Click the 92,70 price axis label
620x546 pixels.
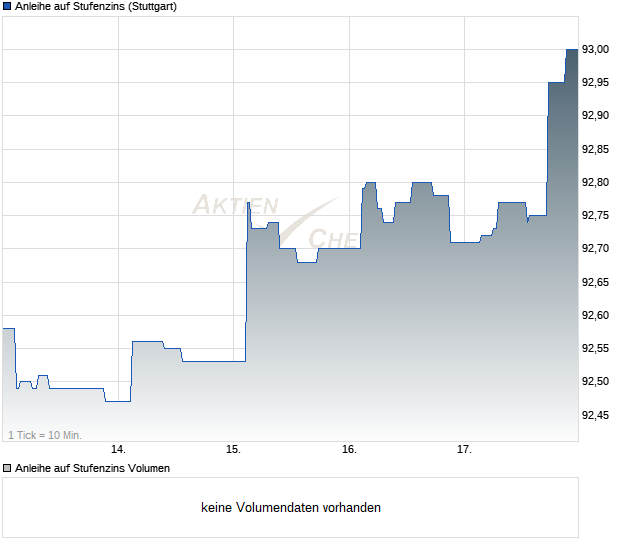(595, 248)
